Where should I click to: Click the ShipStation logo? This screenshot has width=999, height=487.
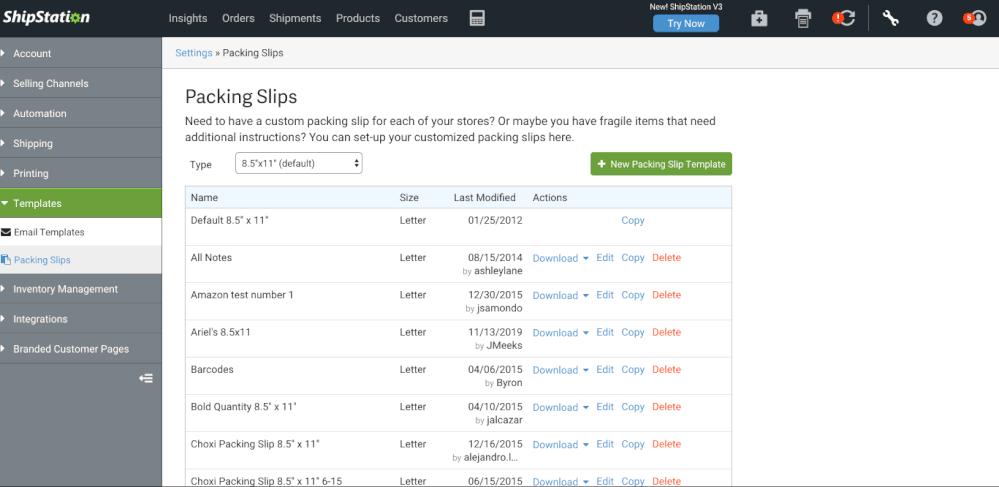(x=46, y=17)
